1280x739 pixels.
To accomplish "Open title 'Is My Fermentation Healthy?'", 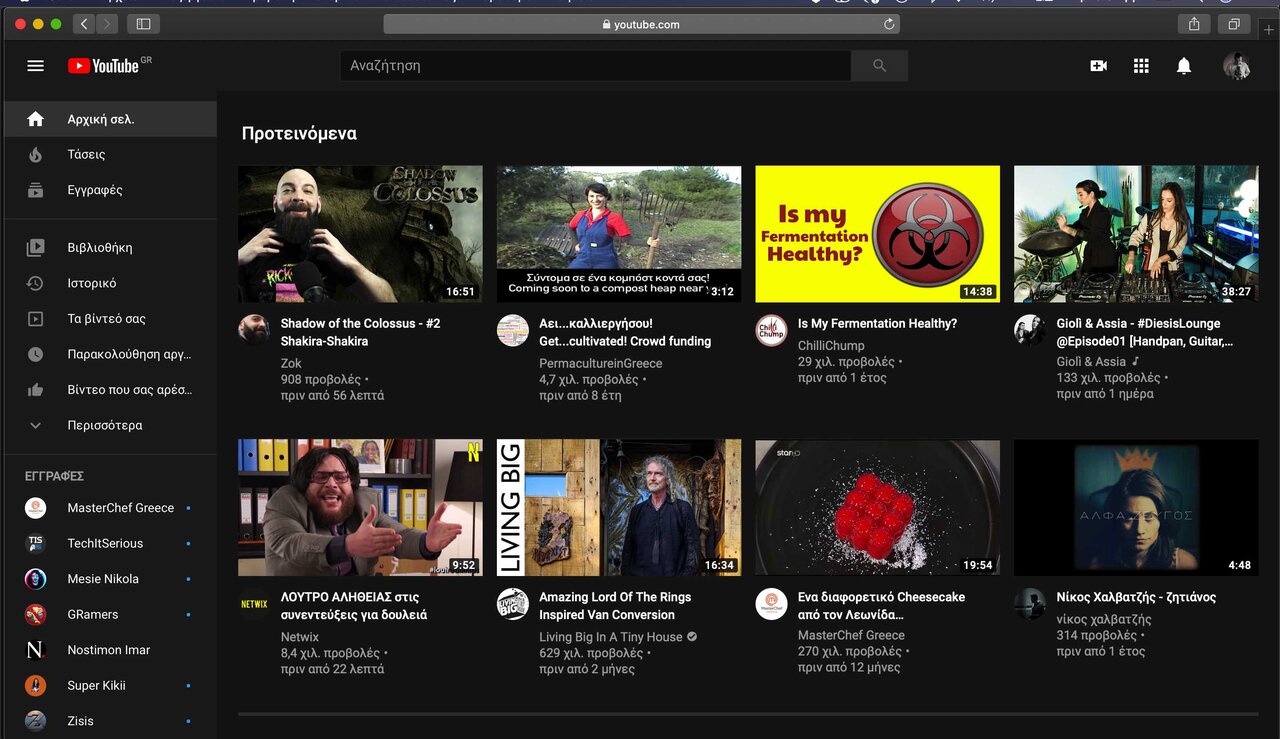I will 877,324.
